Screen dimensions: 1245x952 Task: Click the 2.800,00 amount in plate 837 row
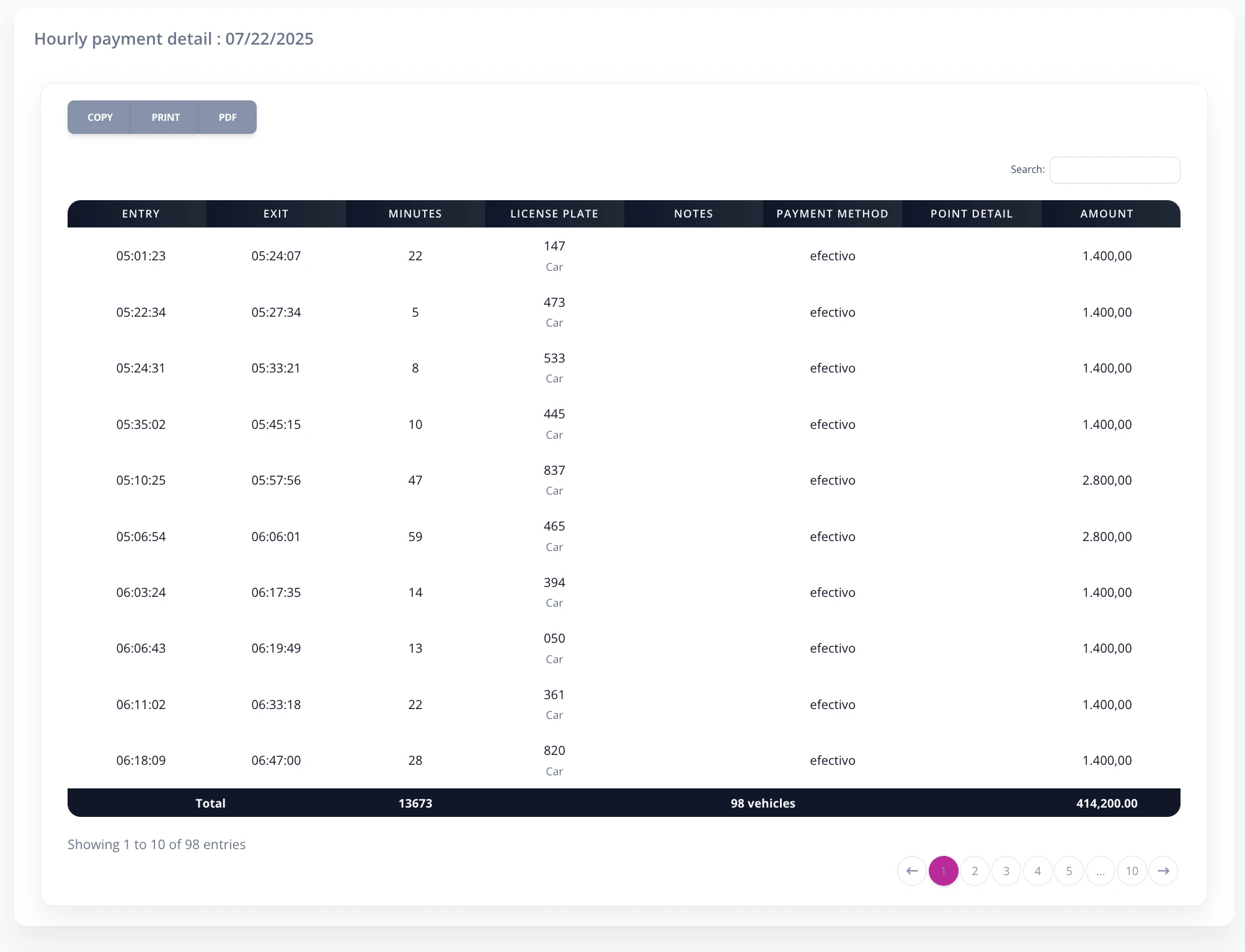1107,480
